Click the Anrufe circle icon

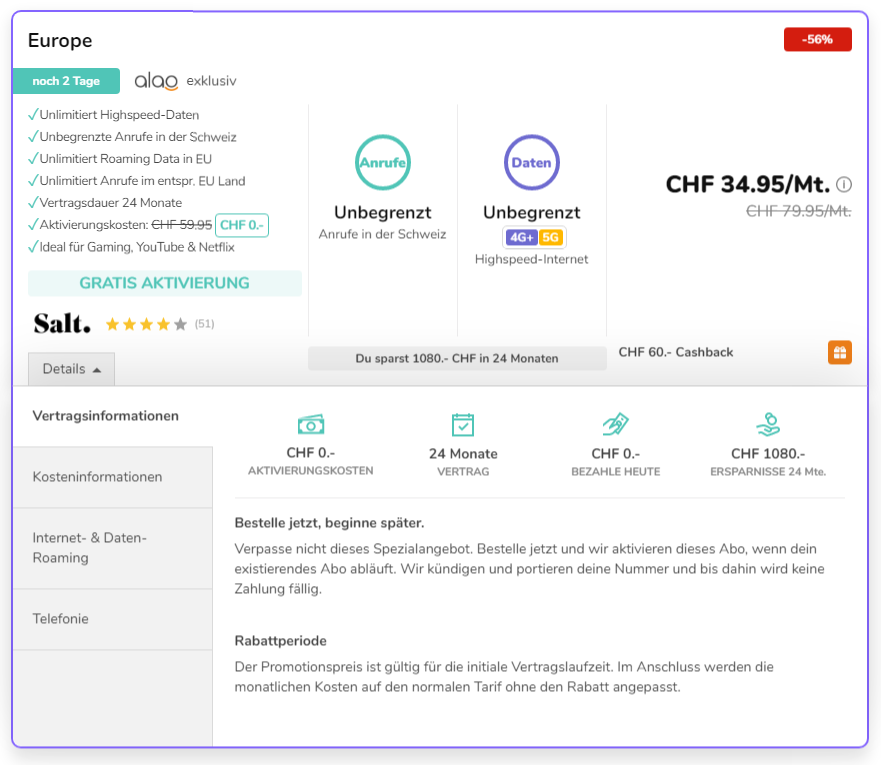[x=383, y=162]
